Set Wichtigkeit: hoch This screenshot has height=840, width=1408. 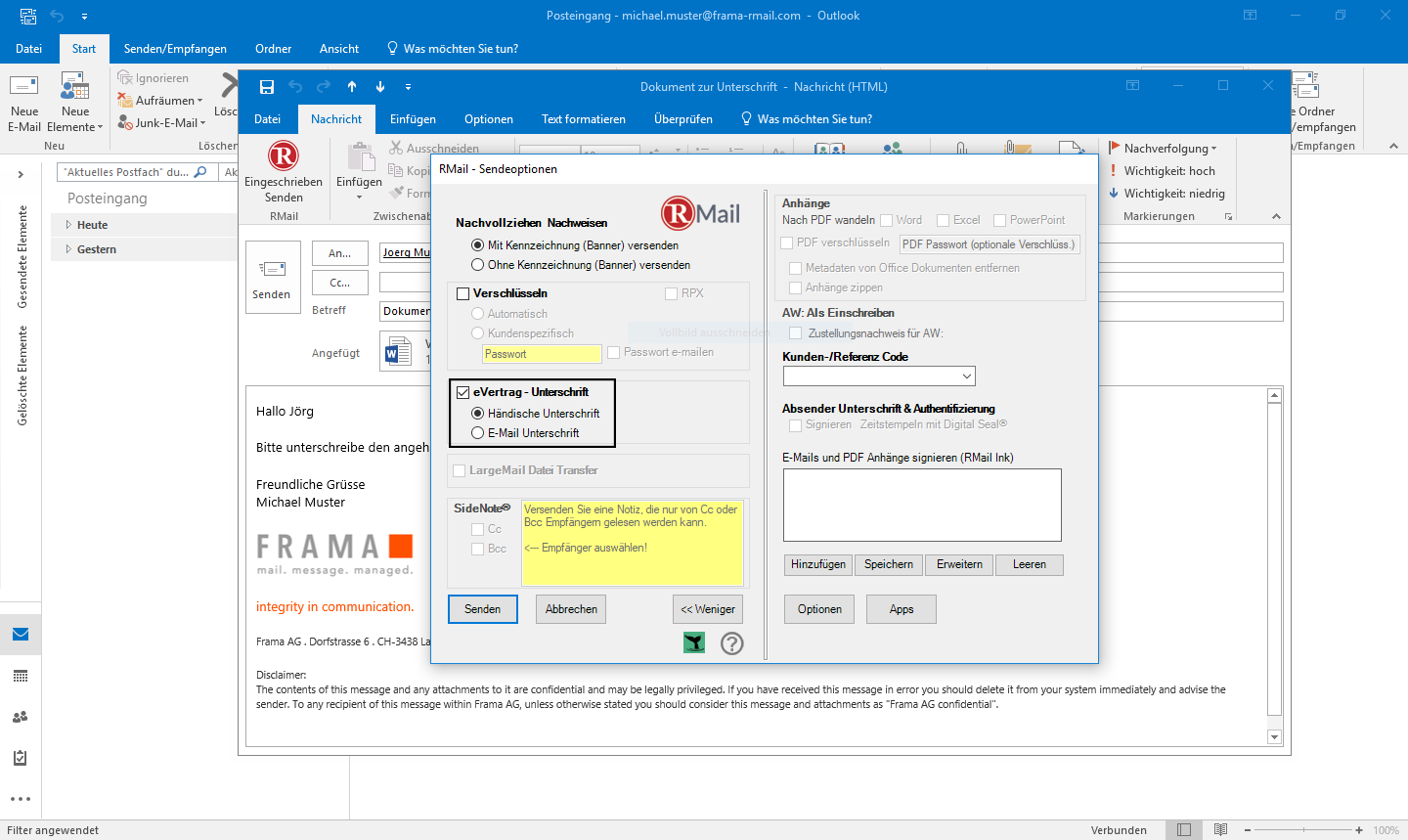(x=1162, y=171)
